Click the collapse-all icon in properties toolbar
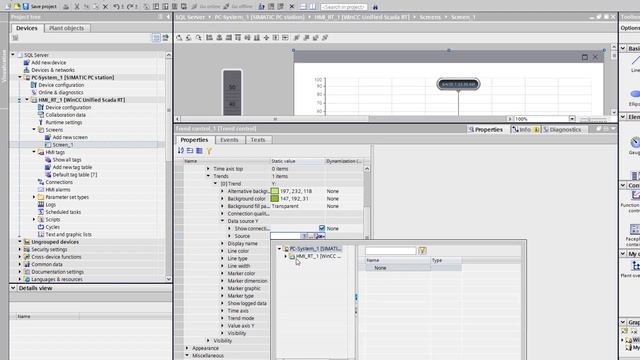This screenshot has width=640, height=360. [190, 151]
